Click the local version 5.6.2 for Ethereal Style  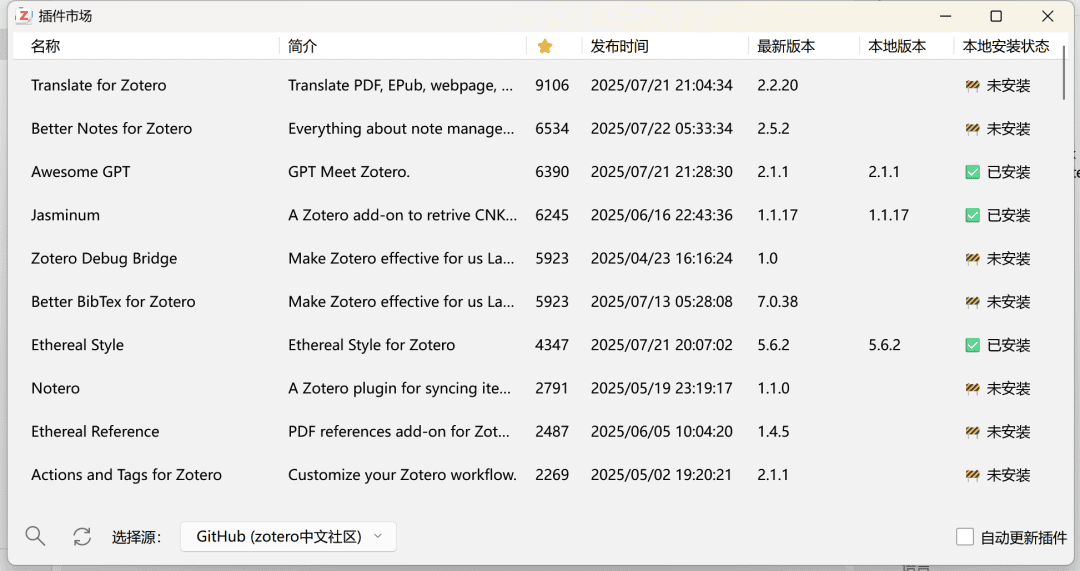click(884, 345)
